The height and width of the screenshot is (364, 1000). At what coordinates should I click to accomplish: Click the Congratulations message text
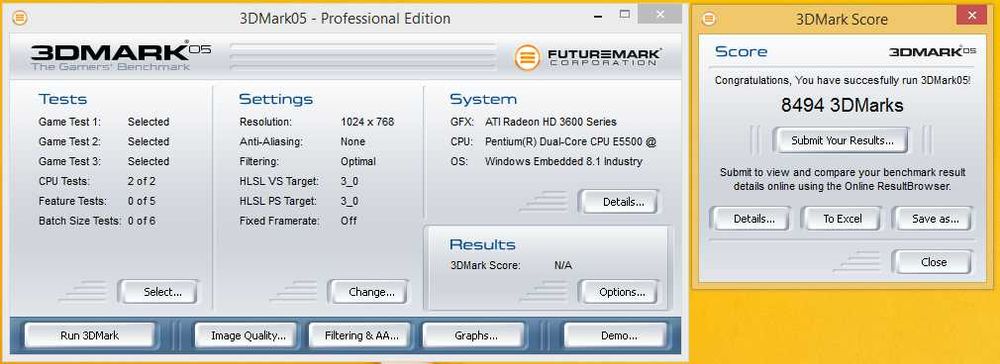click(x=842, y=80)
